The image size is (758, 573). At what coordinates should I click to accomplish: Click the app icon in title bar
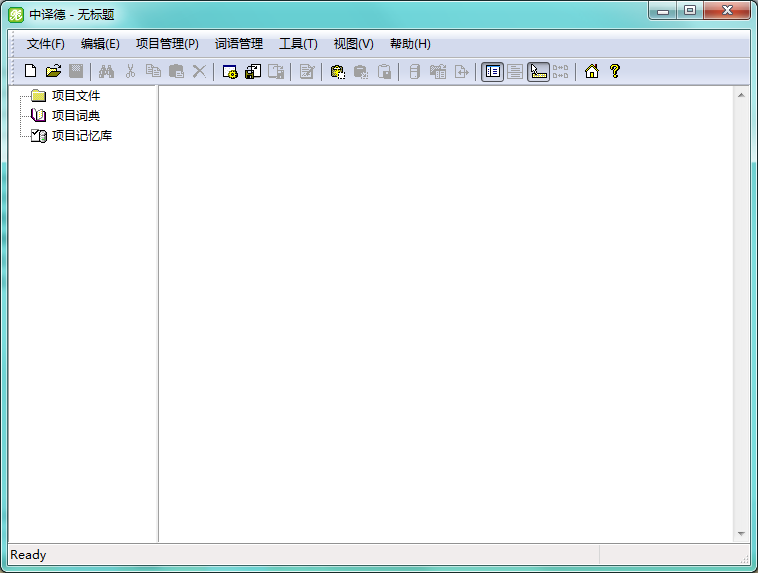[16, 15]
